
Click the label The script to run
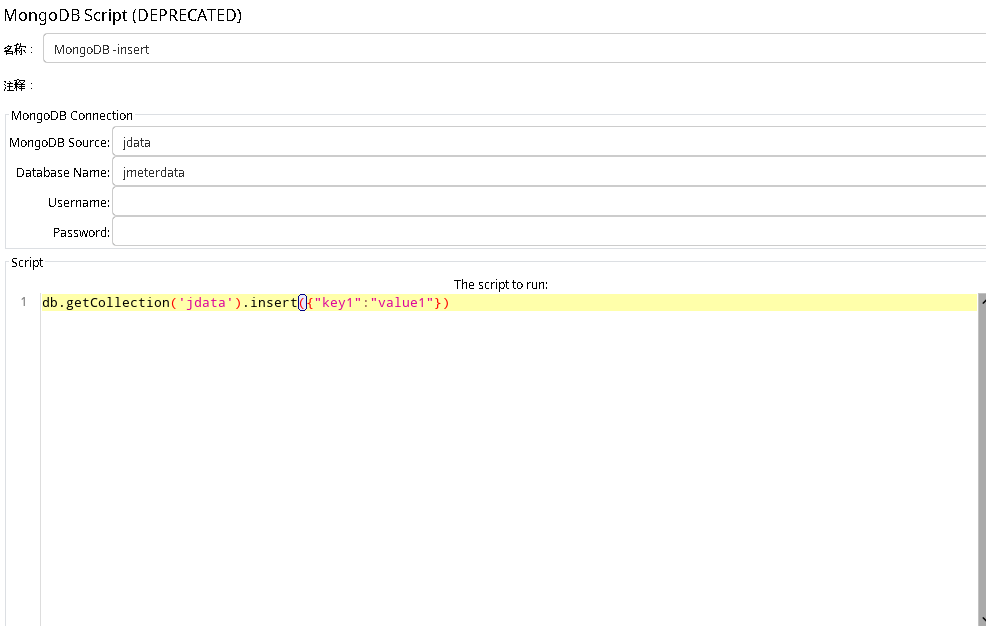click(x=500, y=284)
